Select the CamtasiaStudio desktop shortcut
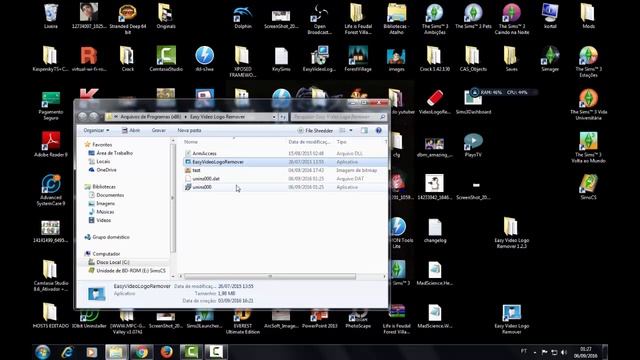 166,59
